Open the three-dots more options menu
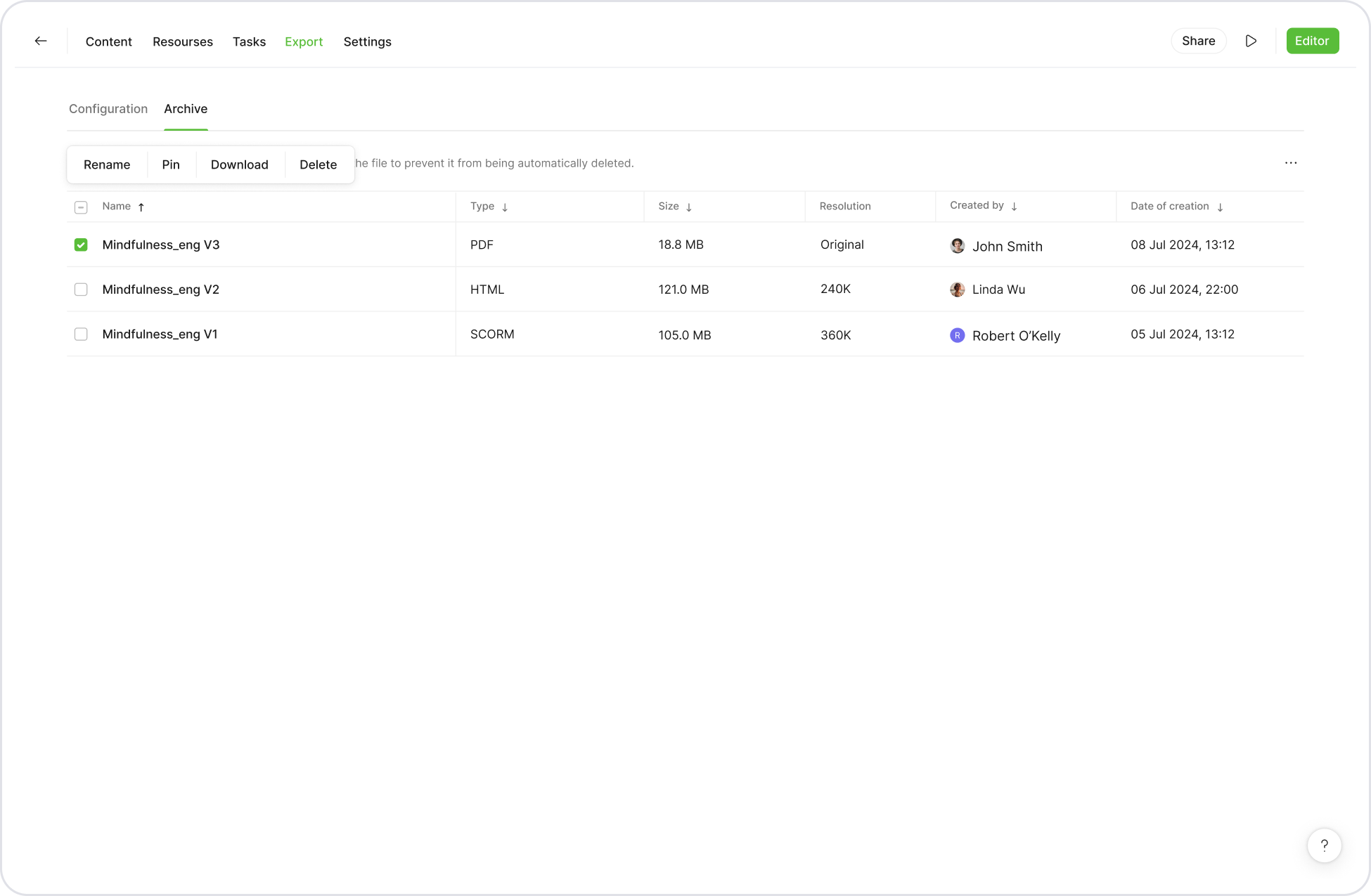 1291,163
